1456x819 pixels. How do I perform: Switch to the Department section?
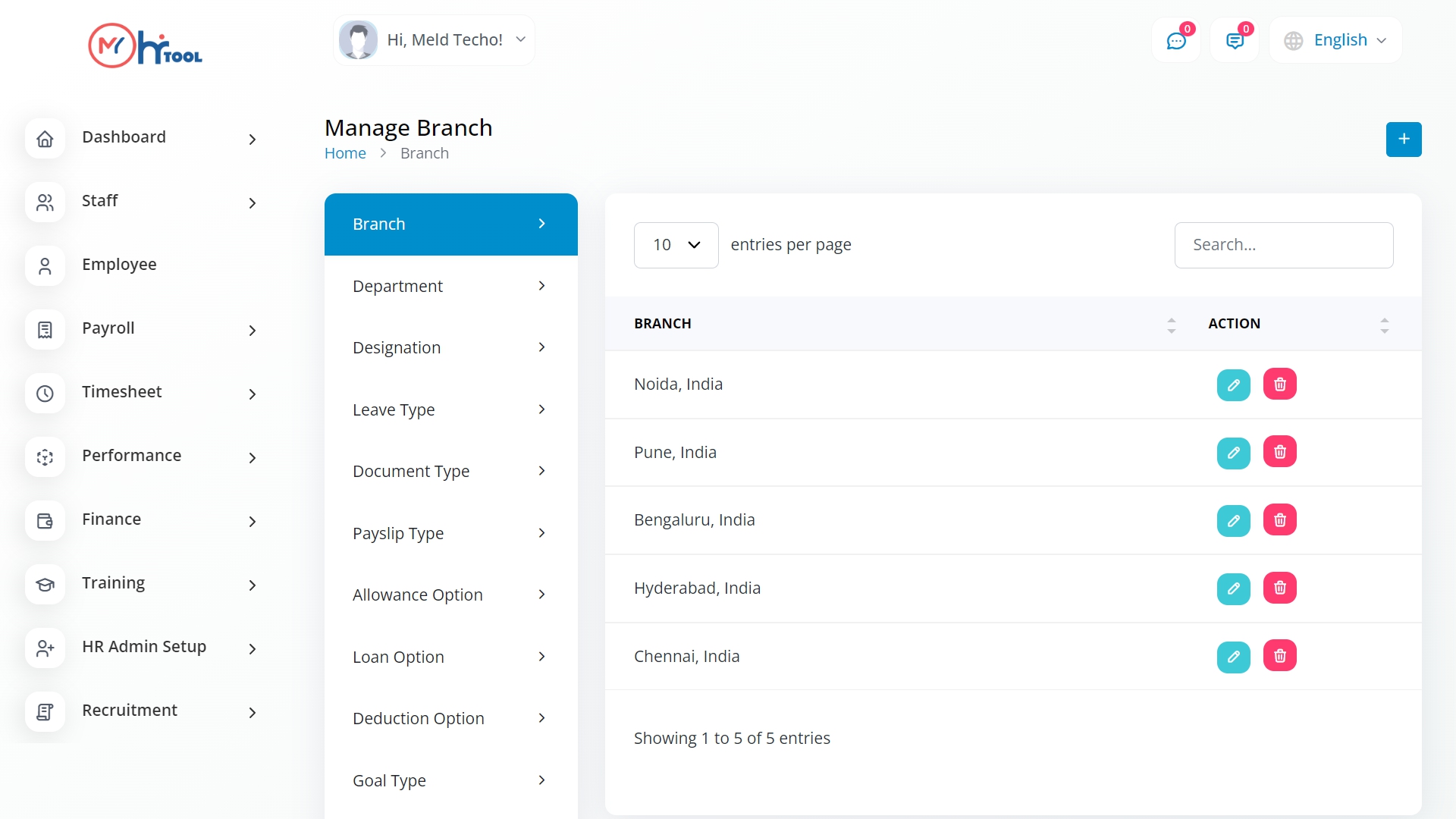pyautogui.click(x=450, y=286)
